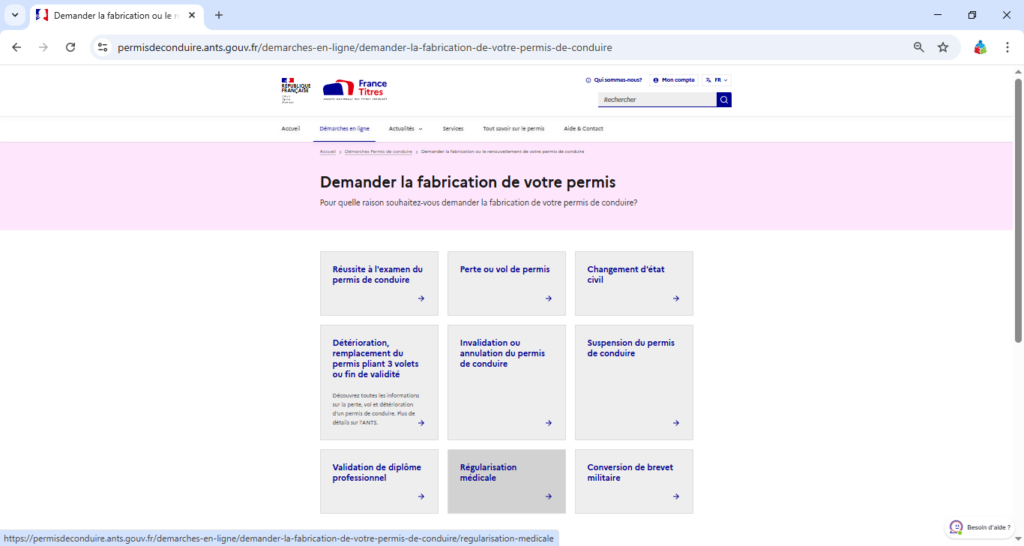1024x546 pixels.
Task: Open the Régularisation médicale card
Action: pyautogui.click(x=506, y=481)
